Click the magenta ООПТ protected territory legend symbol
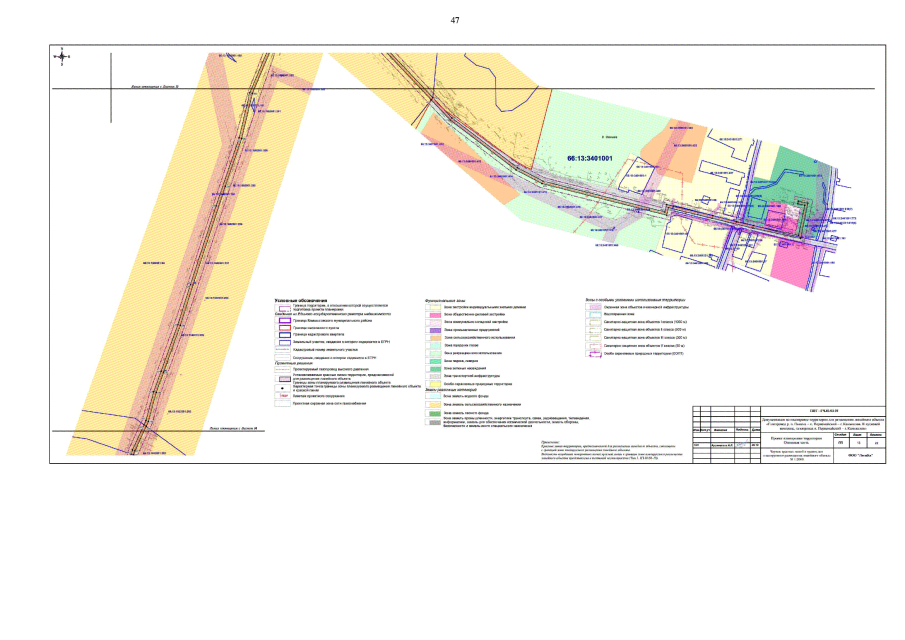905x640 pixels. tap(595, 355)
